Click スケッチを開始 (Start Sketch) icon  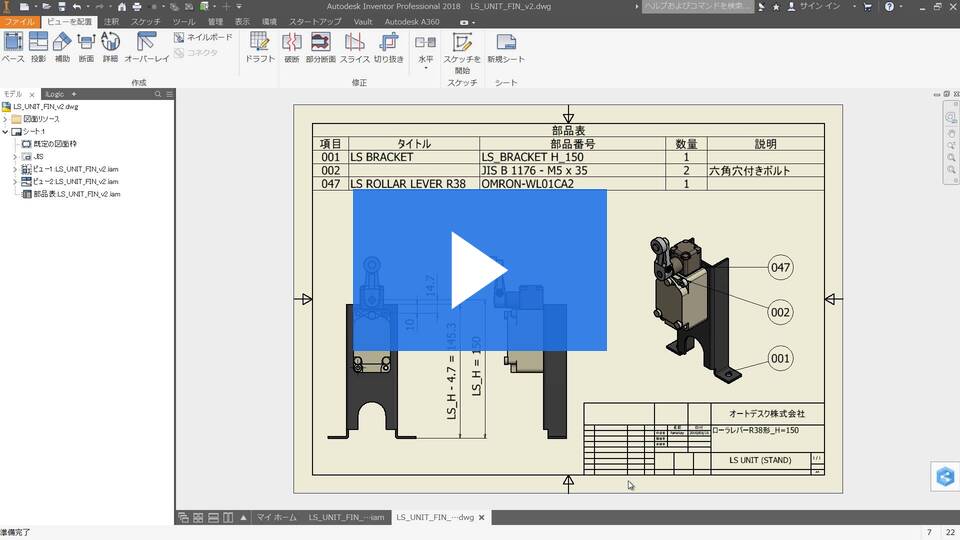(462, 42)
